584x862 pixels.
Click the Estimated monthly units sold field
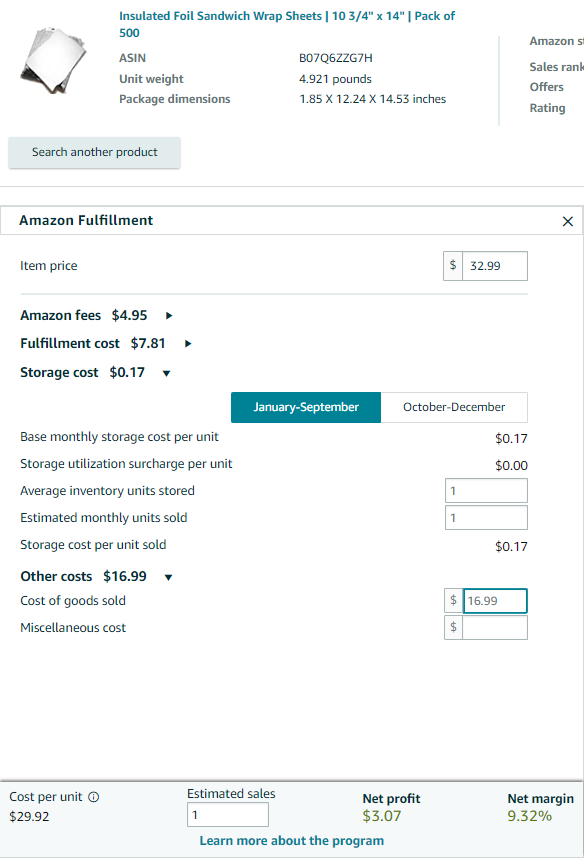[486, 517]
